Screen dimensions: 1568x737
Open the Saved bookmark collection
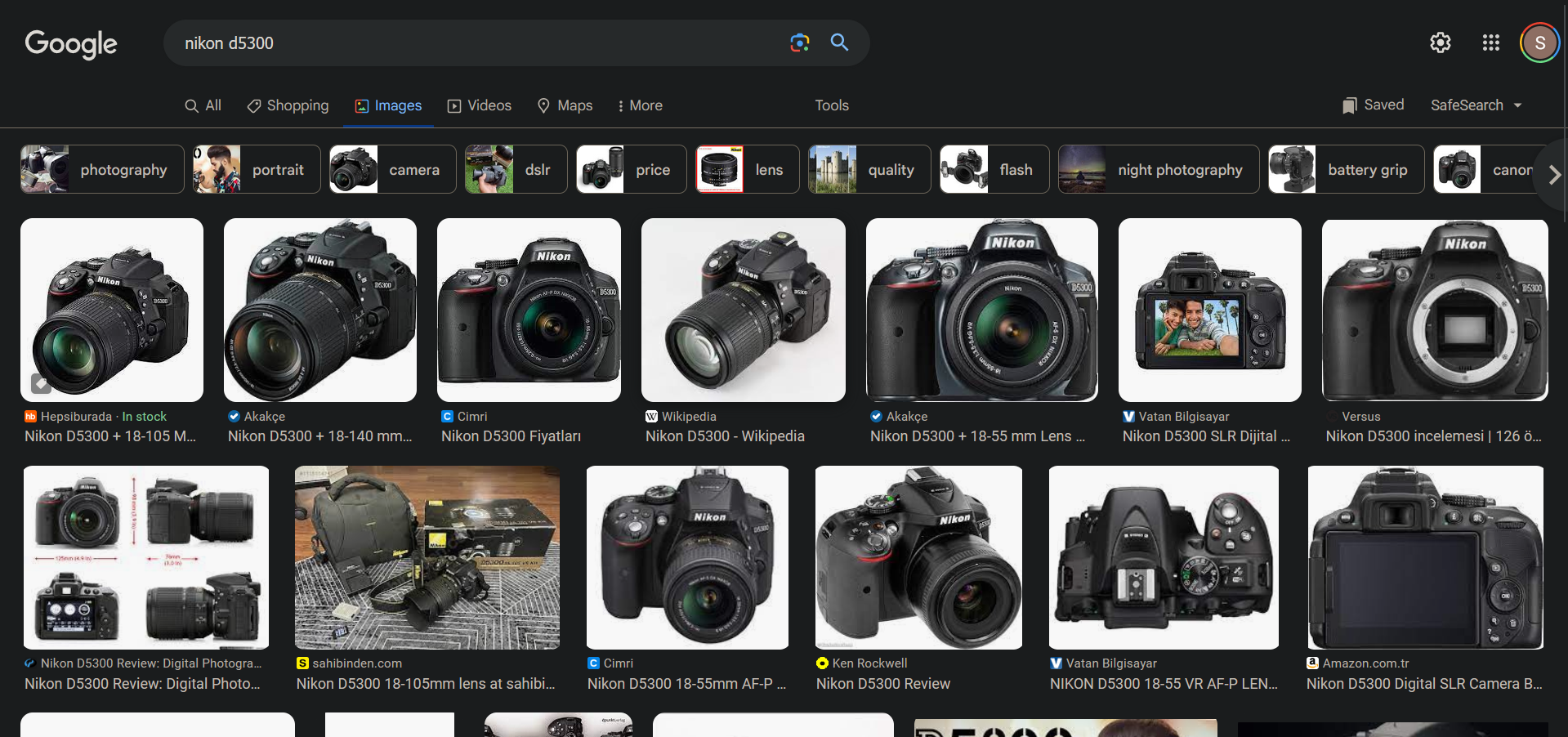pyautogui.click(x=1373, y=105)
